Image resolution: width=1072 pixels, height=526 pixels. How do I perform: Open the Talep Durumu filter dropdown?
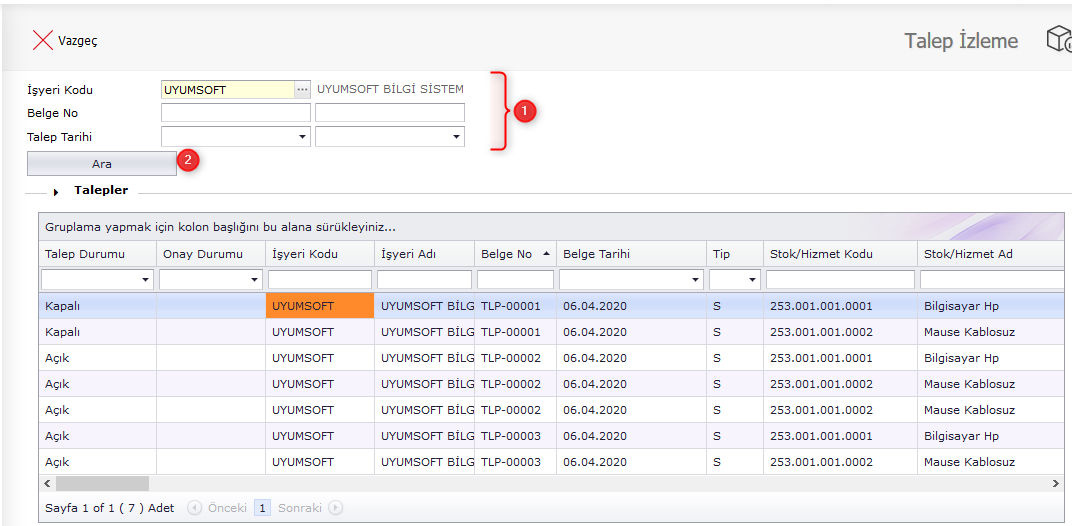pyautogui.click(x=146, y=280)
